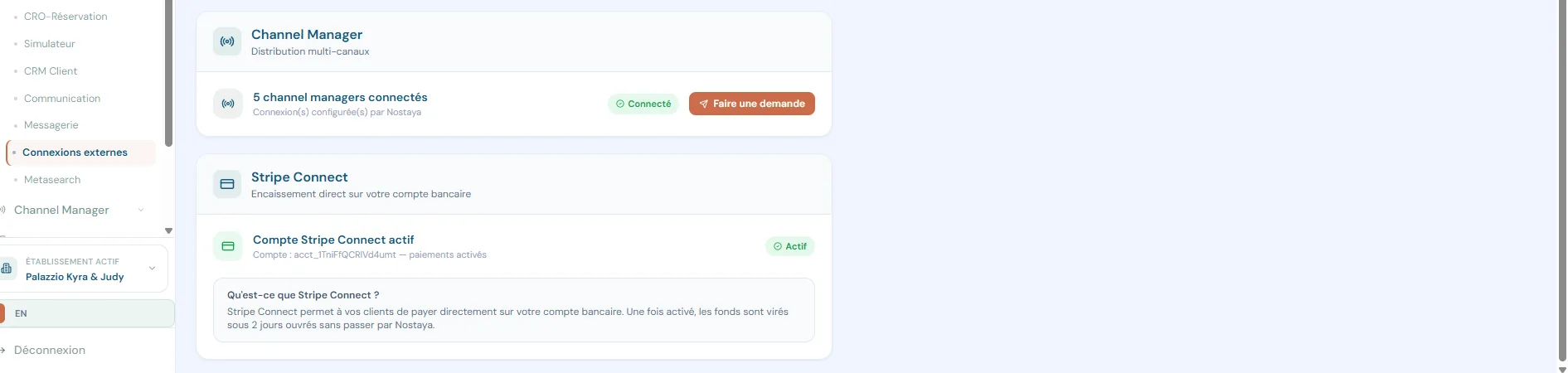This screenshot has width=1568, height=373.
Task: Click the check icon in the Connecté badge
Action: tap(620, 104)
